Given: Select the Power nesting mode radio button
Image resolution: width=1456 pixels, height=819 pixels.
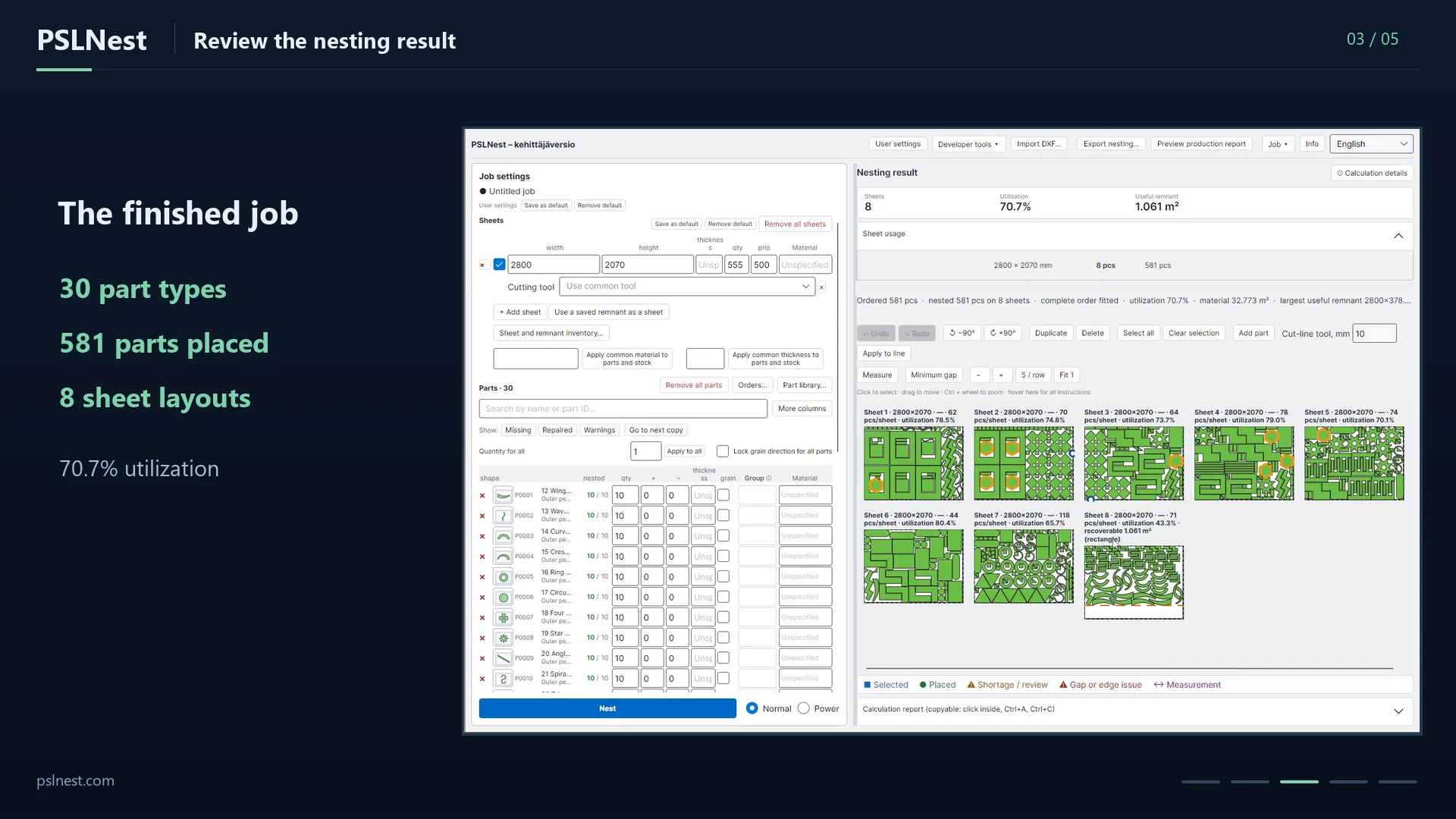Looking at the screenshot, I should 804,708.
